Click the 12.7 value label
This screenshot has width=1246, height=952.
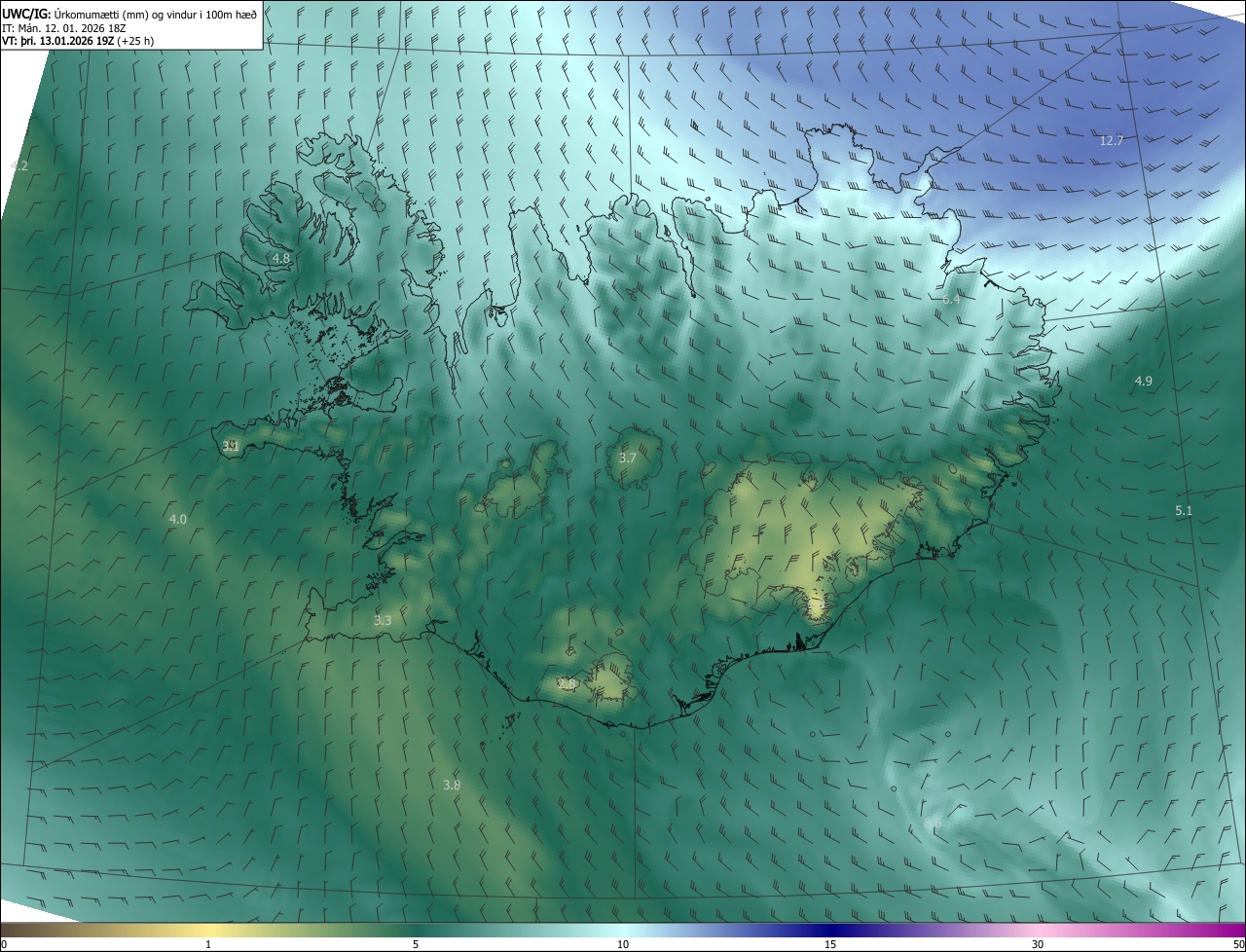tap(1112, 140)
